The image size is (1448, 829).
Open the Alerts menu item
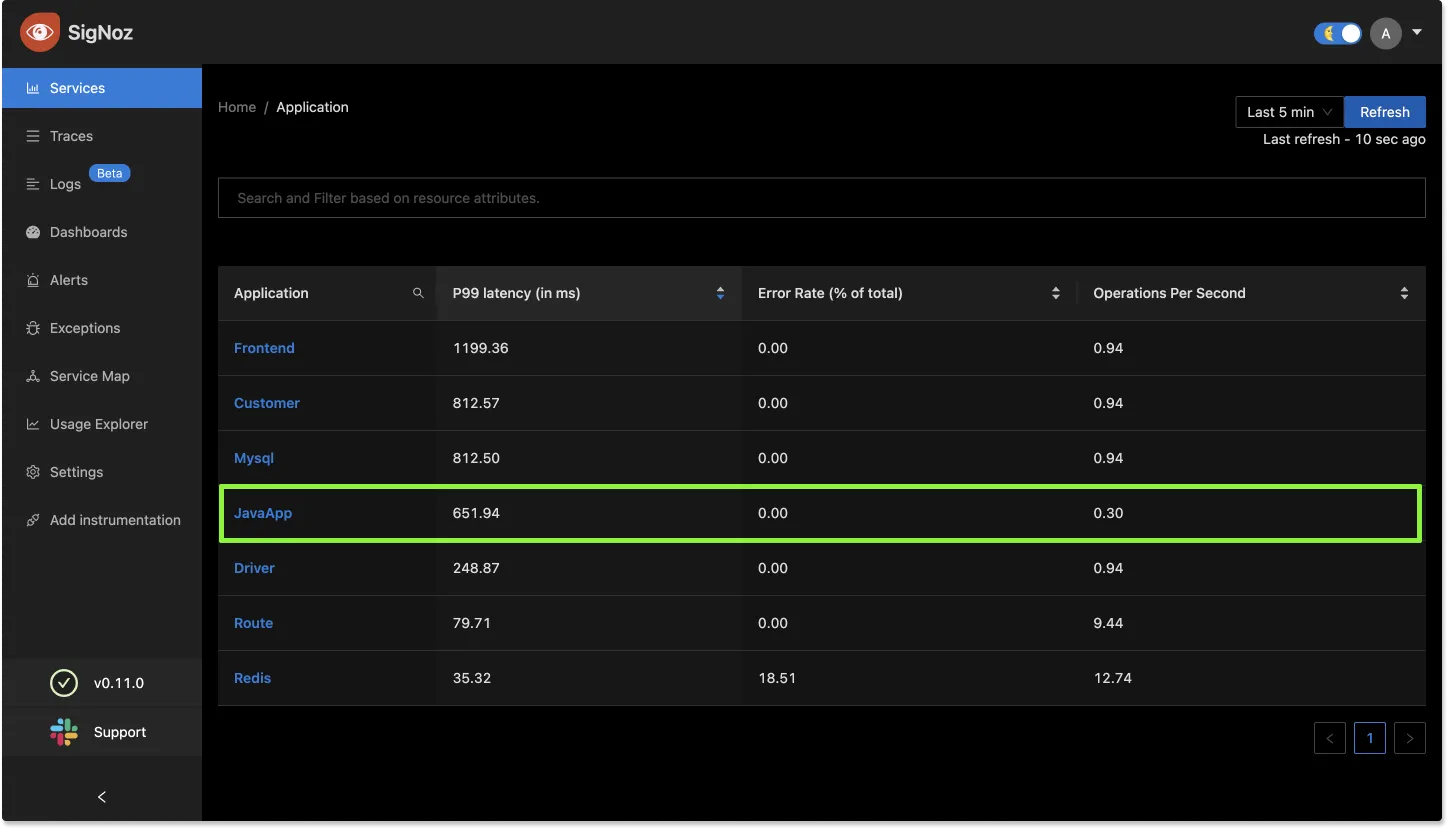click(102, 280)
